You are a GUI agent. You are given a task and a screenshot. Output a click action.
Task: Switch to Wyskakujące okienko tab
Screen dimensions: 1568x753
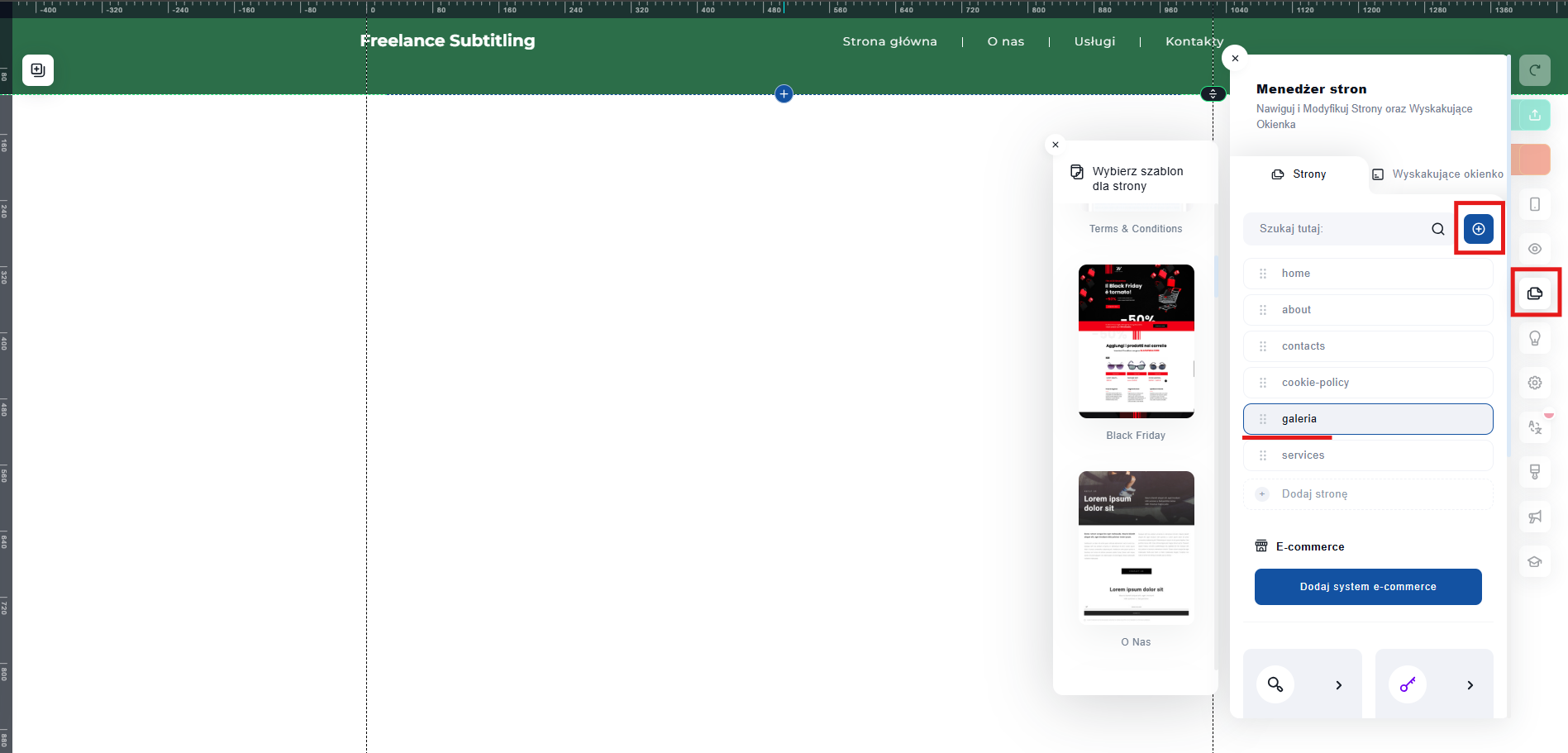point(1438,174)
